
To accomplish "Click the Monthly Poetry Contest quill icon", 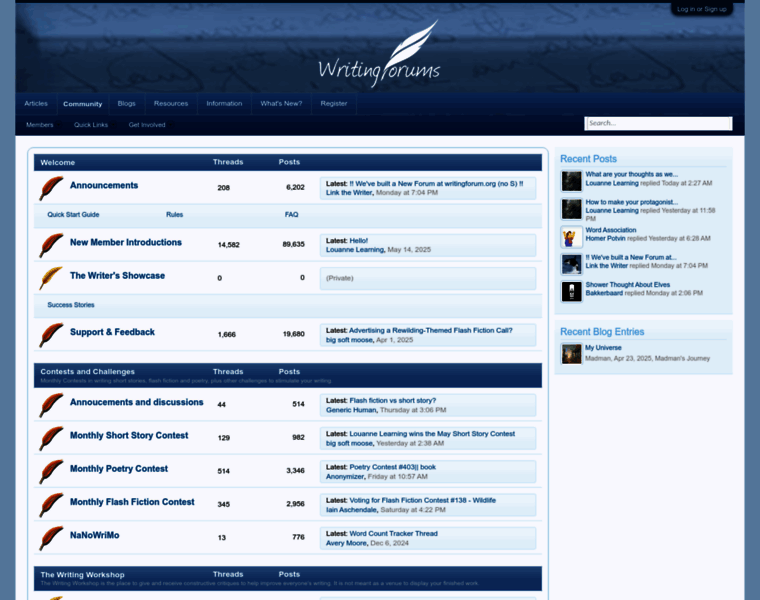I will tap(51, 472).
